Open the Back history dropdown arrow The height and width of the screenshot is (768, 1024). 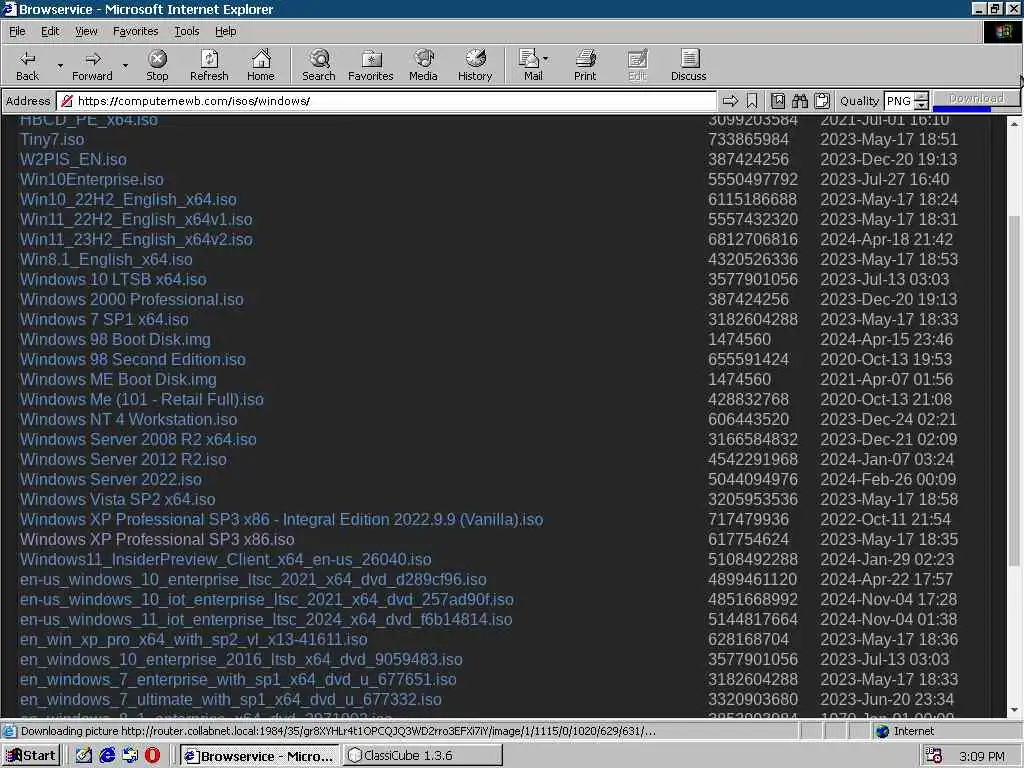[x=60, y=65]
